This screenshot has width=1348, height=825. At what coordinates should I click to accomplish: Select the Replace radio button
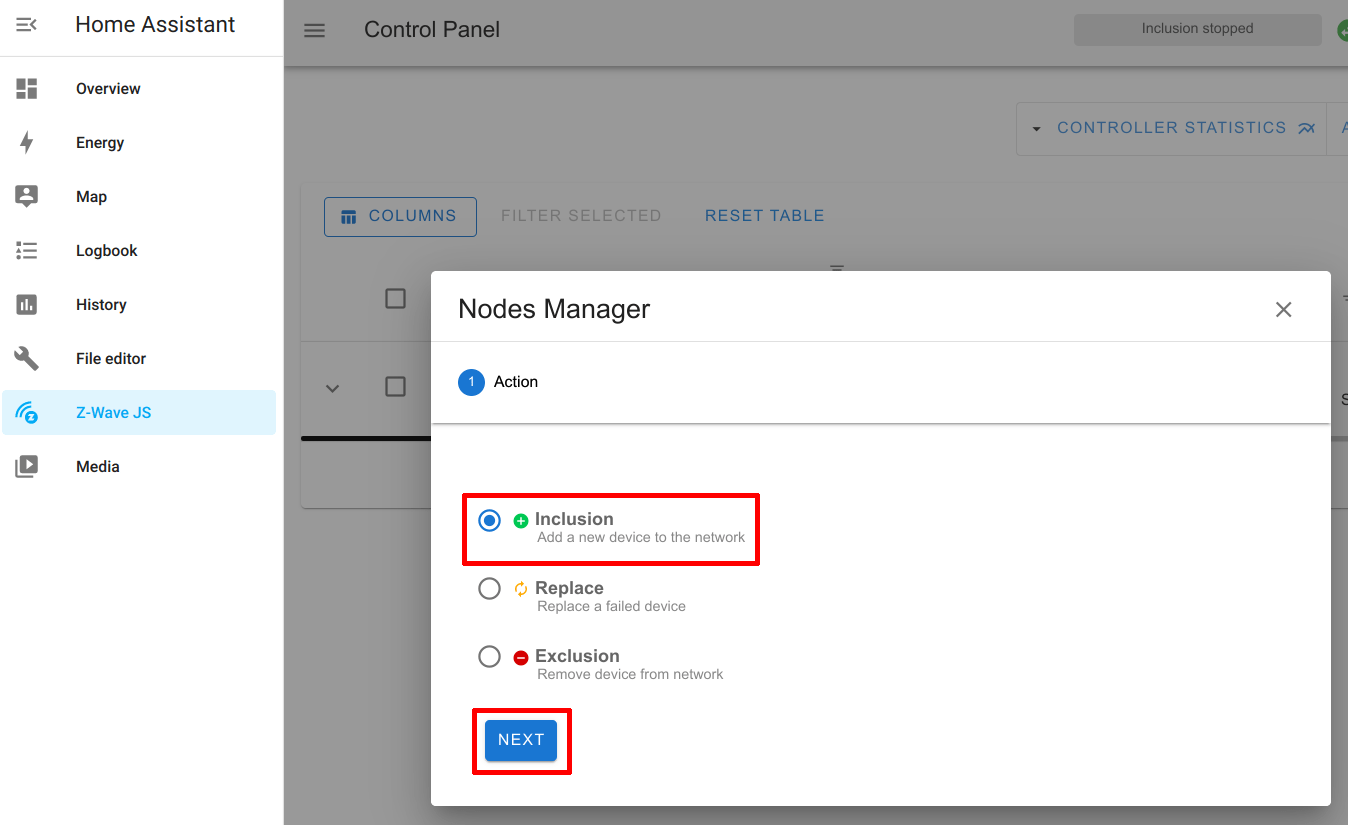489,588
